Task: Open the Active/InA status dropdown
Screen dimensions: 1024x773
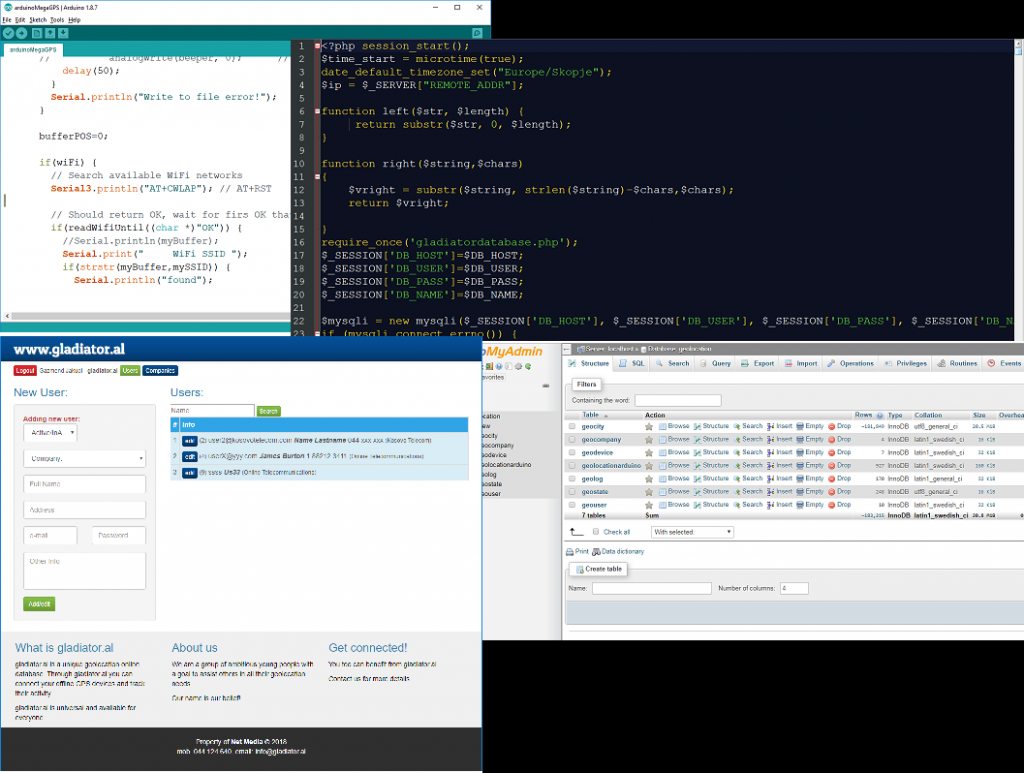Action: (50, 433)
